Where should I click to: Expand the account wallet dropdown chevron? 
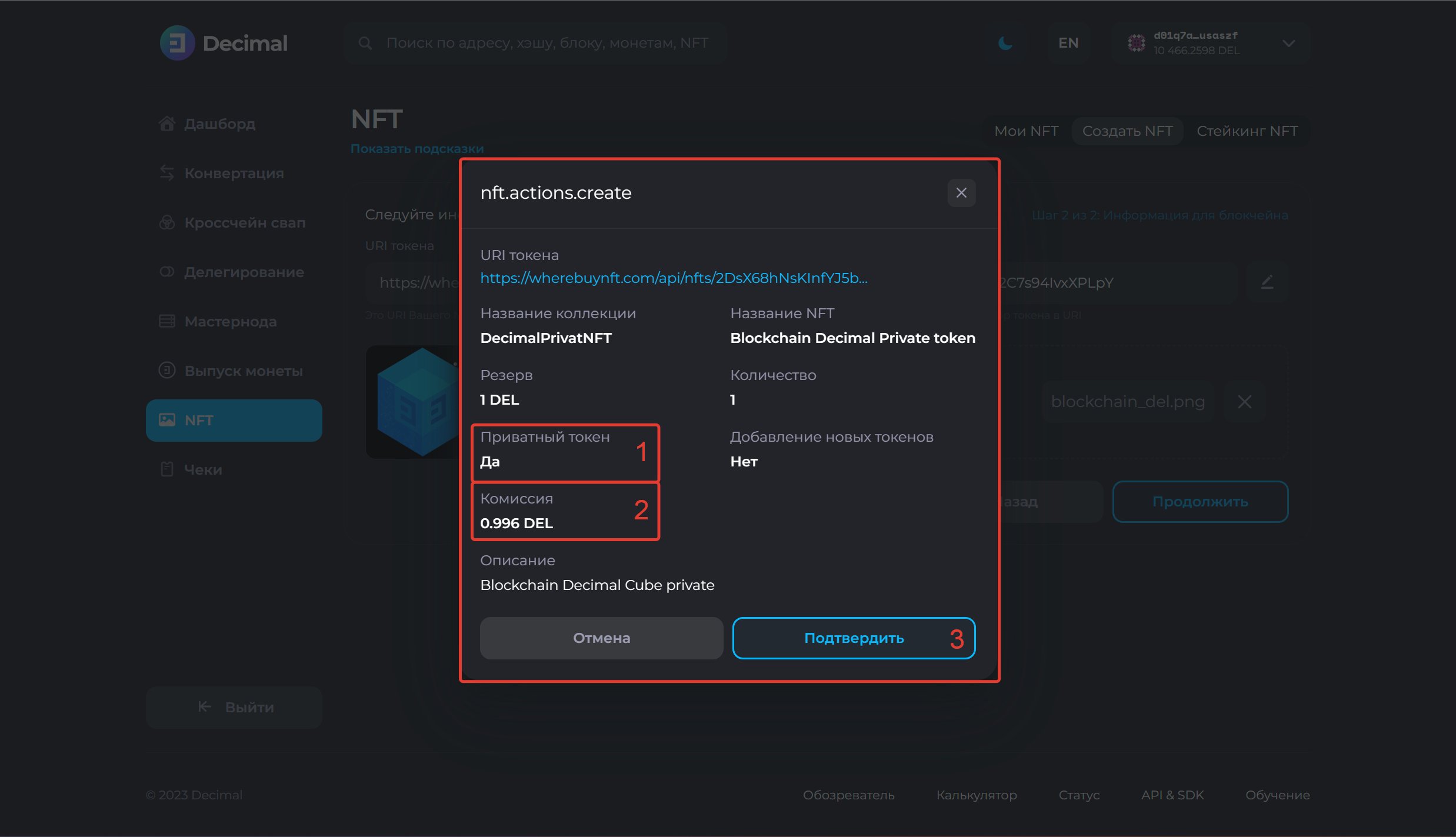coord(1289,44)
